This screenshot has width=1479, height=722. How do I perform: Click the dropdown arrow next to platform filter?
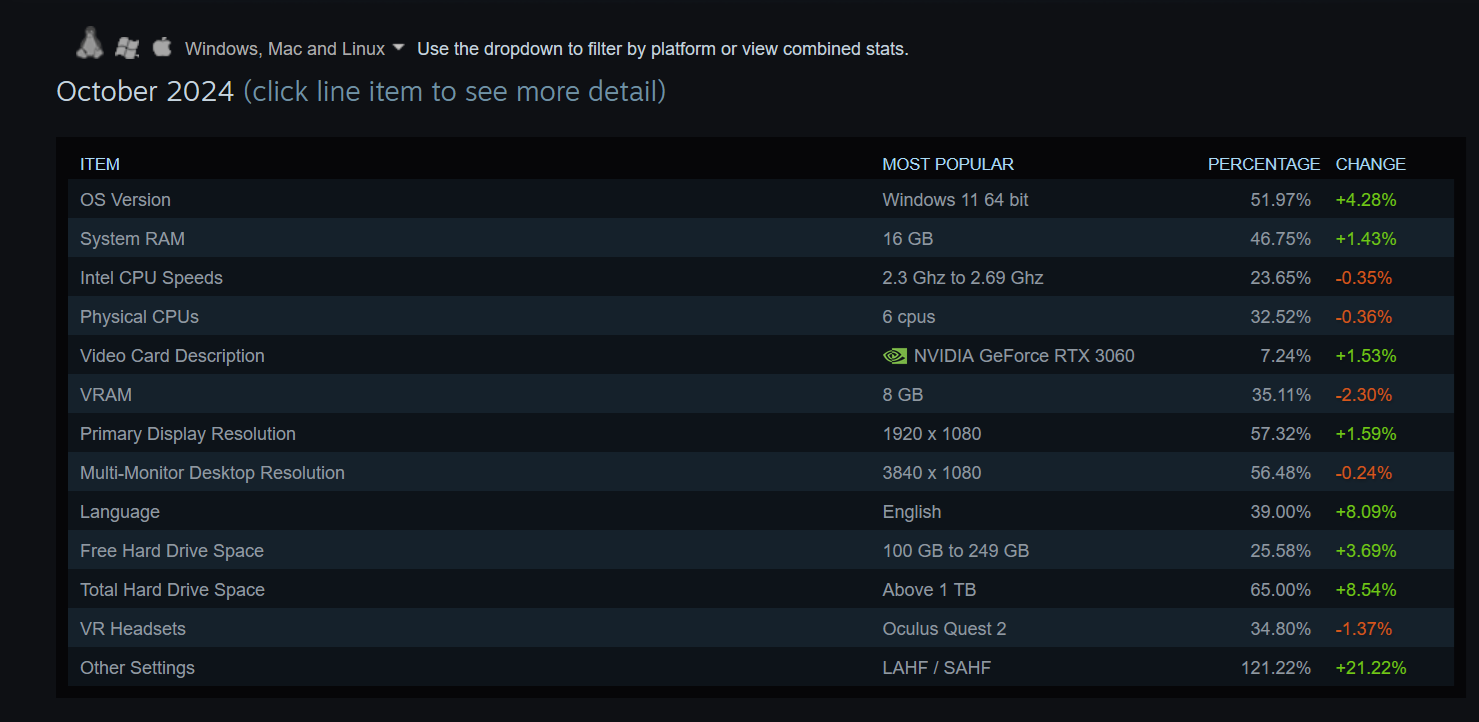pyautogui.click(x=398, y=47)
